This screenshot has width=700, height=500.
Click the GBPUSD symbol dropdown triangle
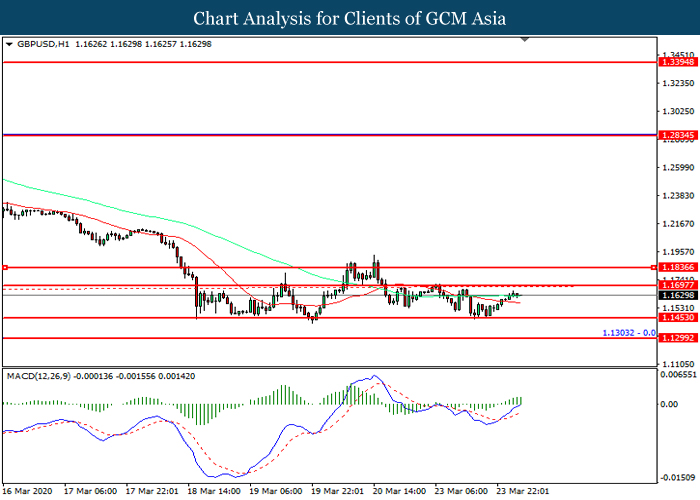click(9, 45)
